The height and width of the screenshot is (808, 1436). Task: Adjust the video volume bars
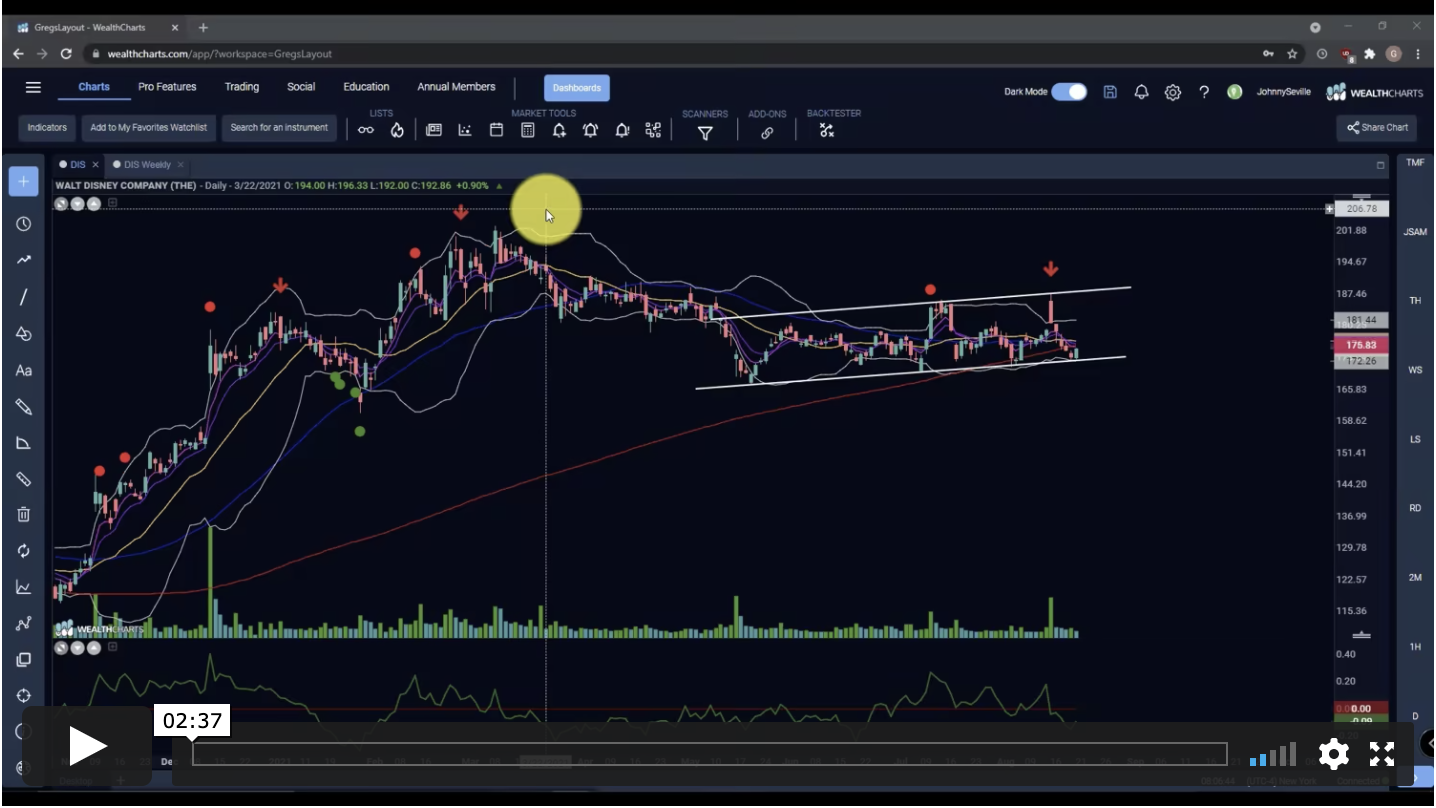(1272, 754)
